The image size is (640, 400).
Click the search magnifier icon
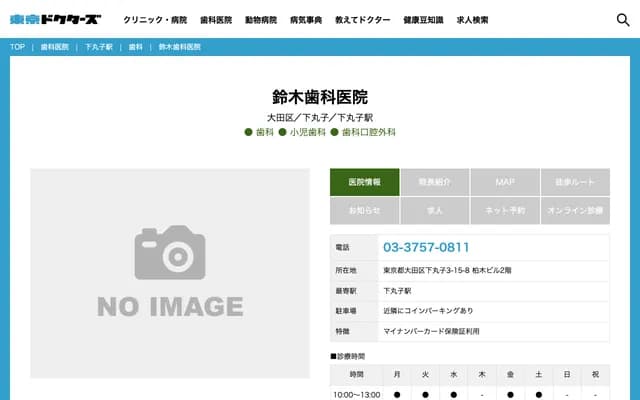click(x=623, y=19)
